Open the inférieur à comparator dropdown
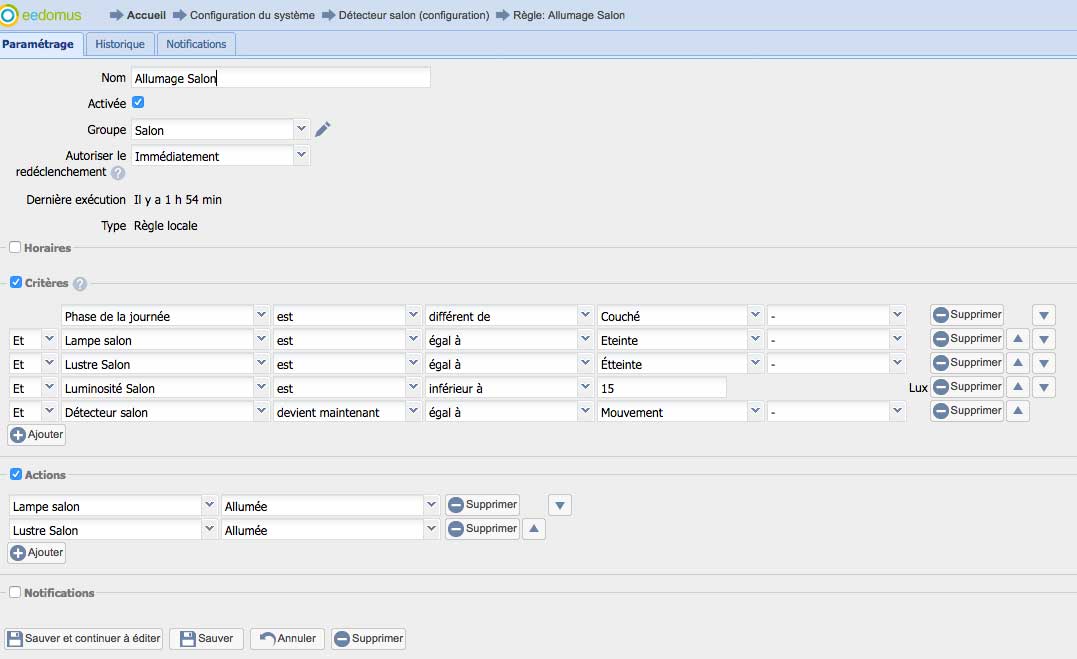 click(585, 388)
